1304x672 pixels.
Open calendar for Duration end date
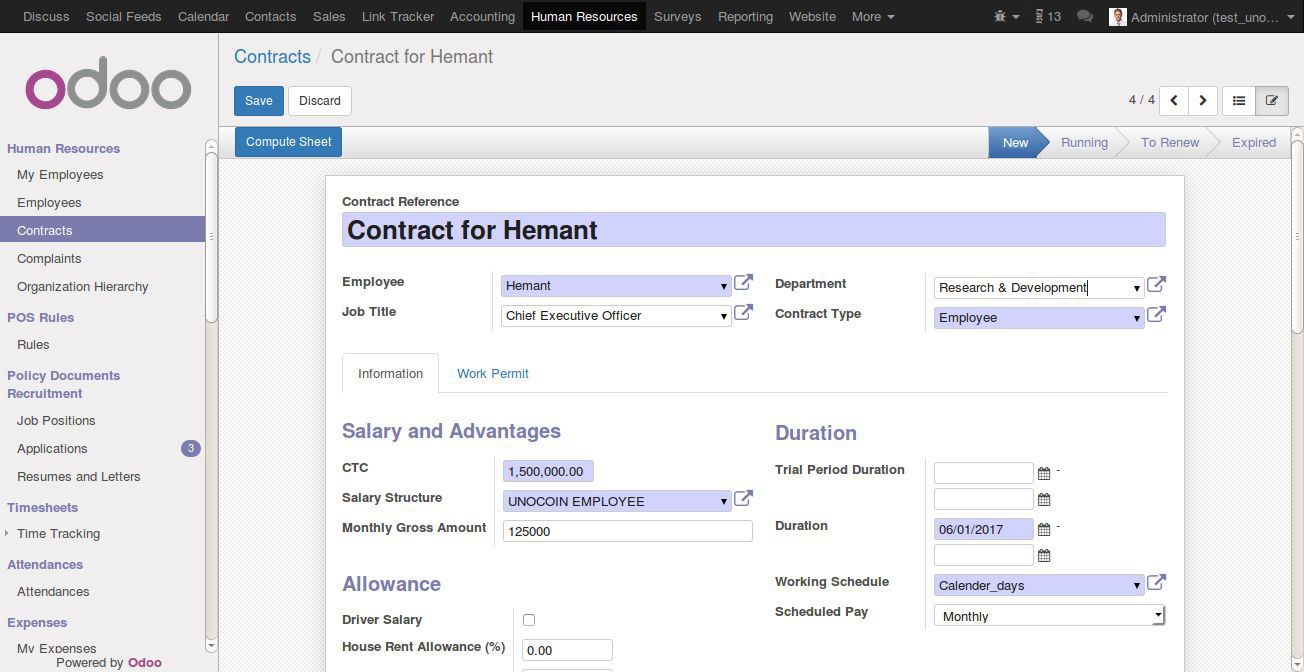coord(1044,555)
